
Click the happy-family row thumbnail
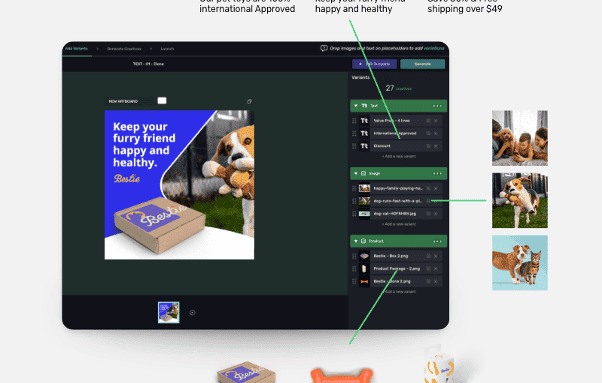point(364,188)
